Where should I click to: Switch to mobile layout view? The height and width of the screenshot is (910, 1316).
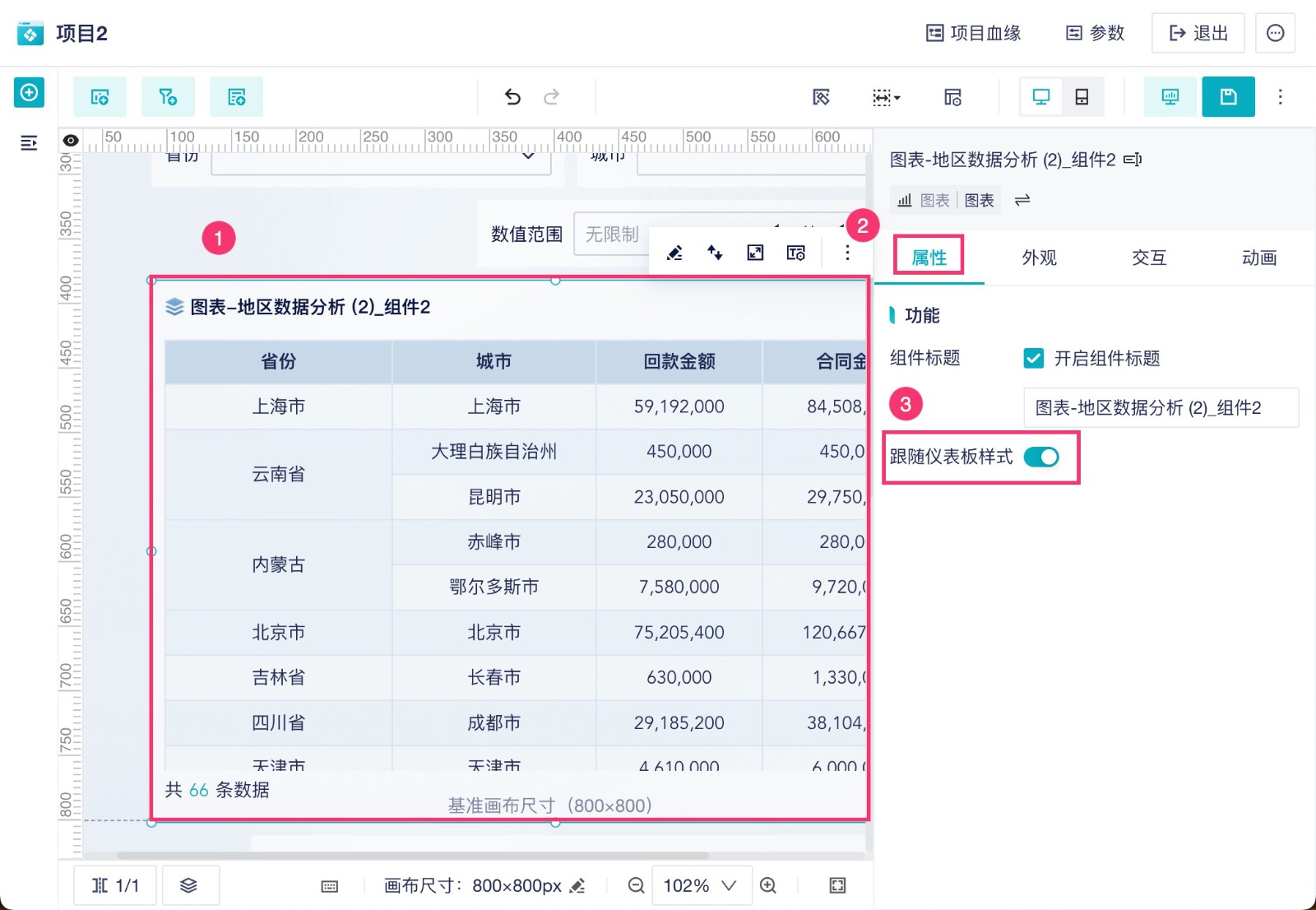1082,97
